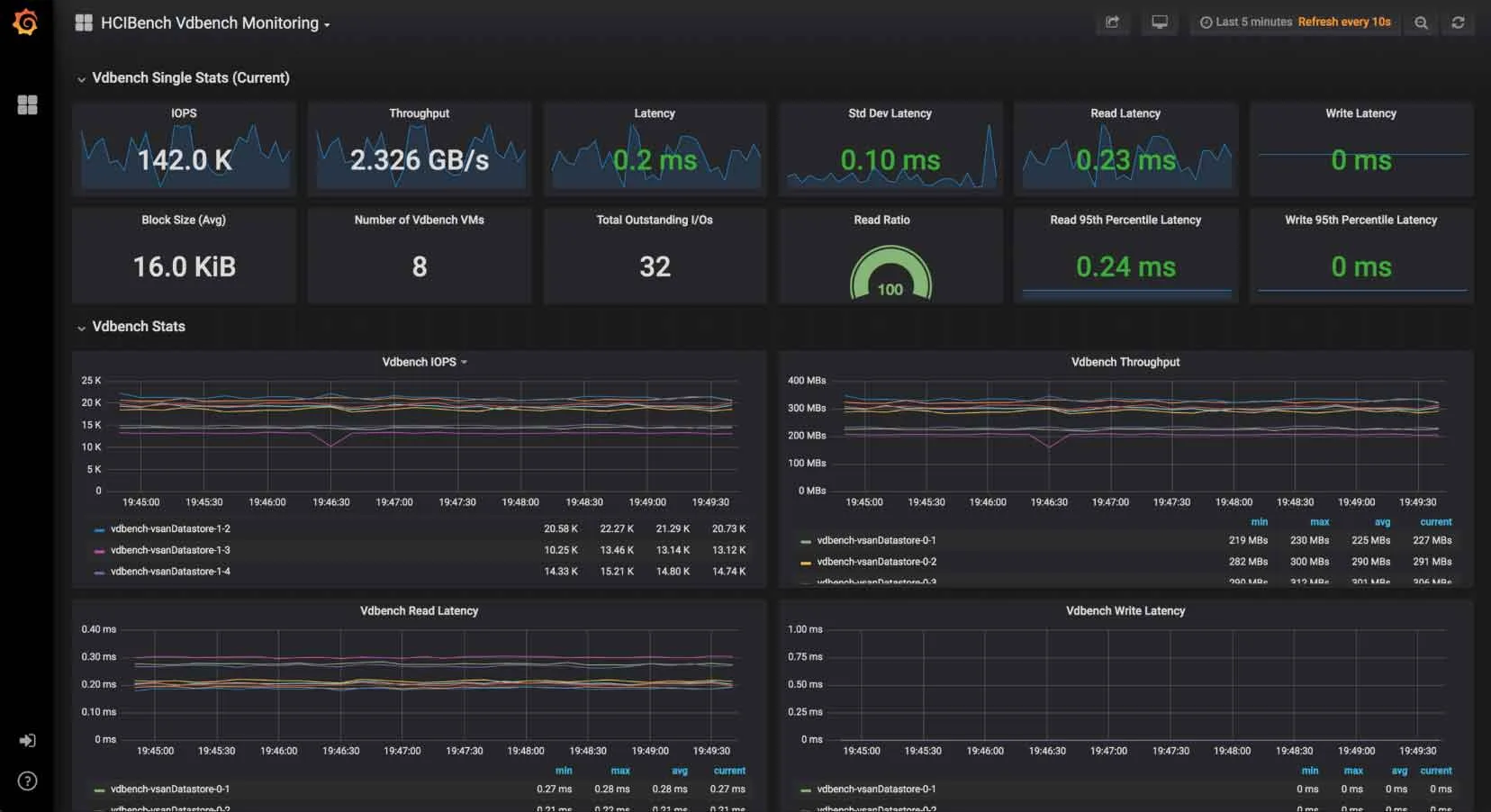
Task: Toggle vdbench-vsanDatastore-0-1 series in Write Latency legend
Action: point(876,789)
